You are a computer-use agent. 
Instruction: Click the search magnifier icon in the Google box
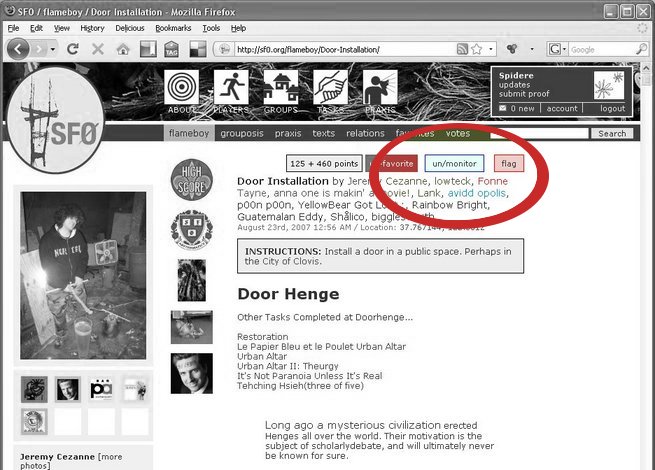point(641,49)
